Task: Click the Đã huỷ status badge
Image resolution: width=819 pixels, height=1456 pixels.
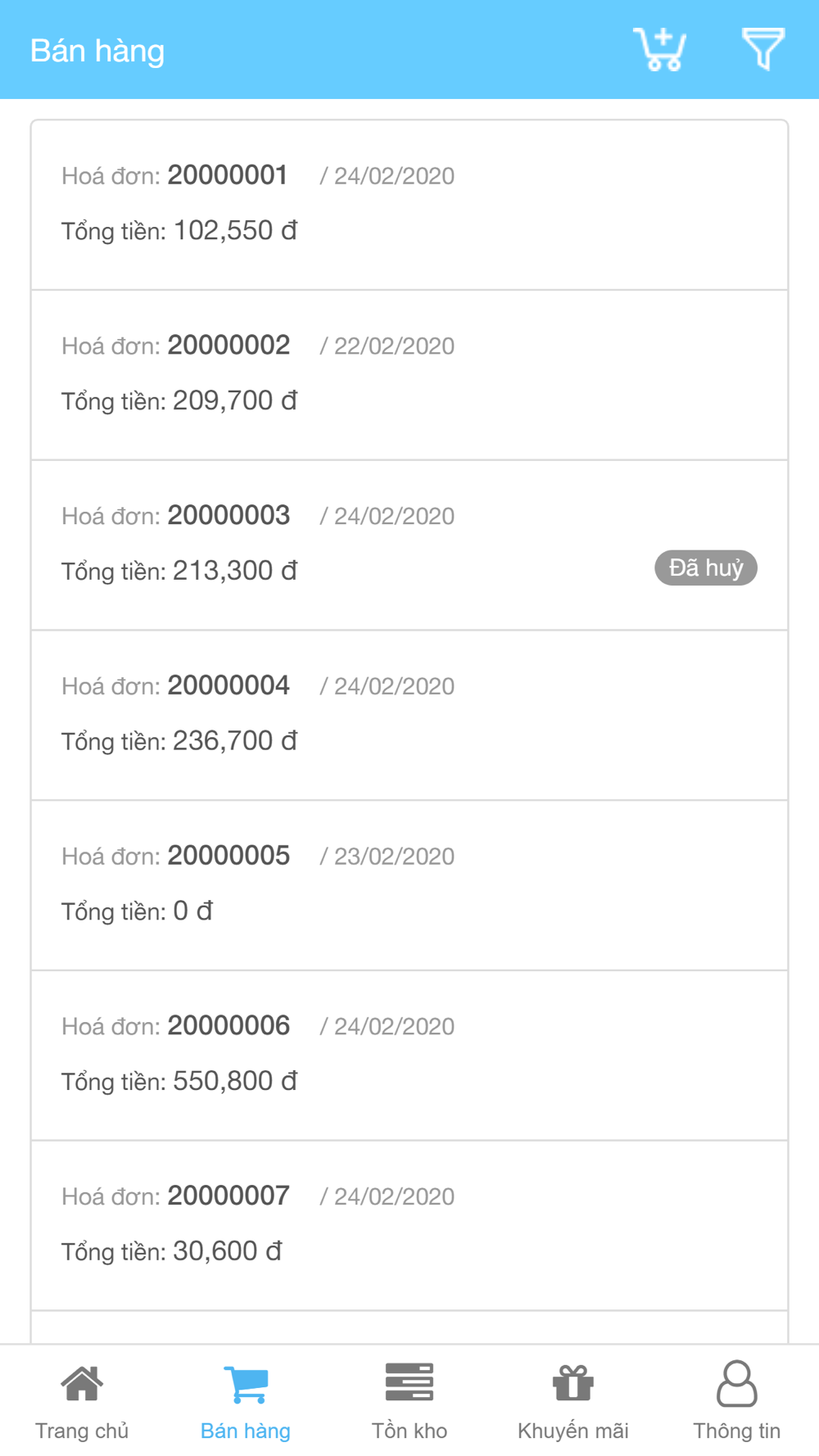Action: point(705,568)
